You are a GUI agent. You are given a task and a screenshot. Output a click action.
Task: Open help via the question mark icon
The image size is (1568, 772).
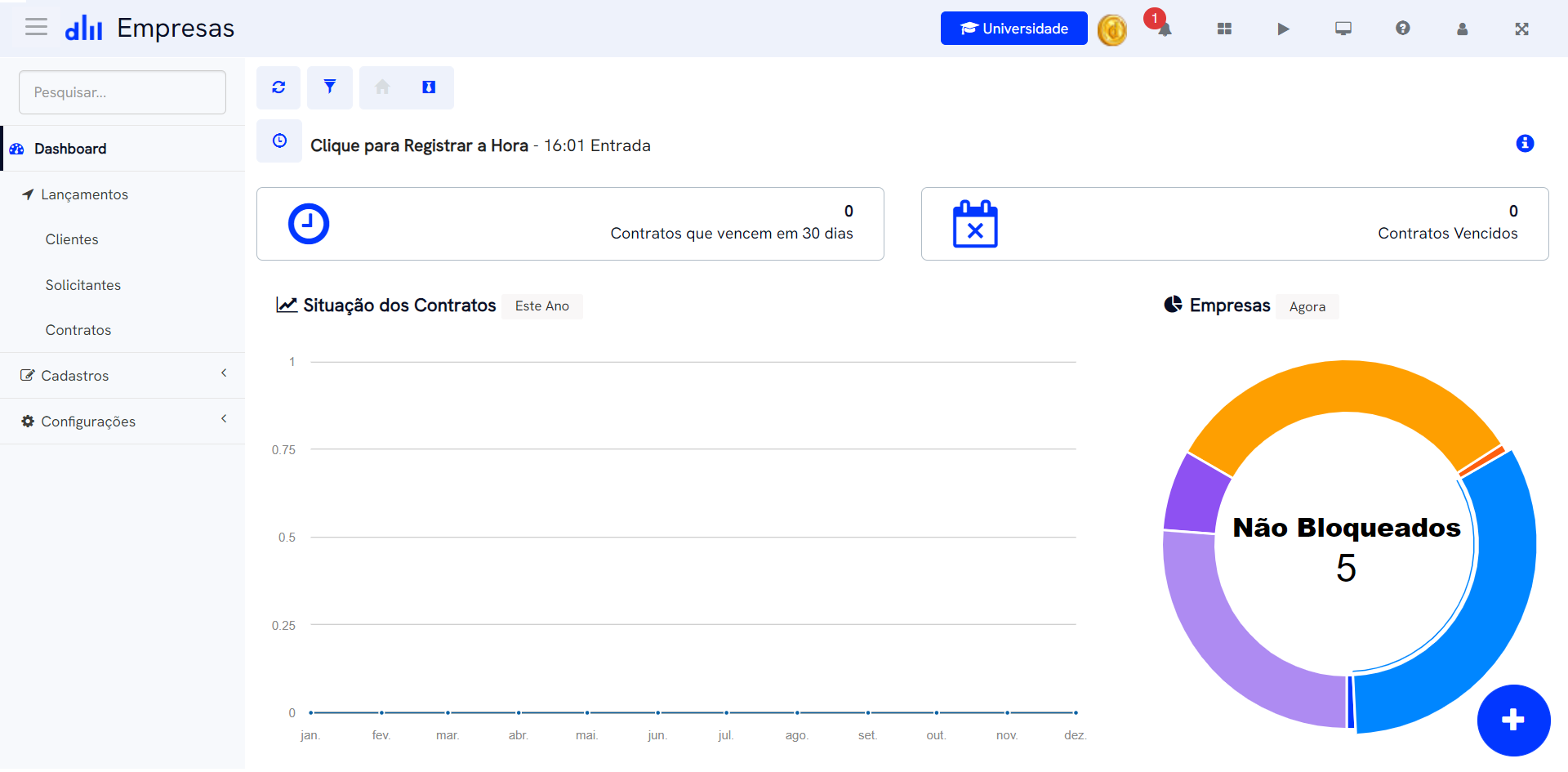(1402, 29)
